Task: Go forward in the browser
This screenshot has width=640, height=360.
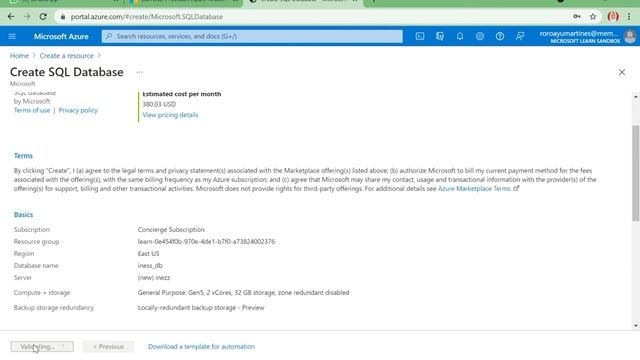Action: click(x=27, y=17)
